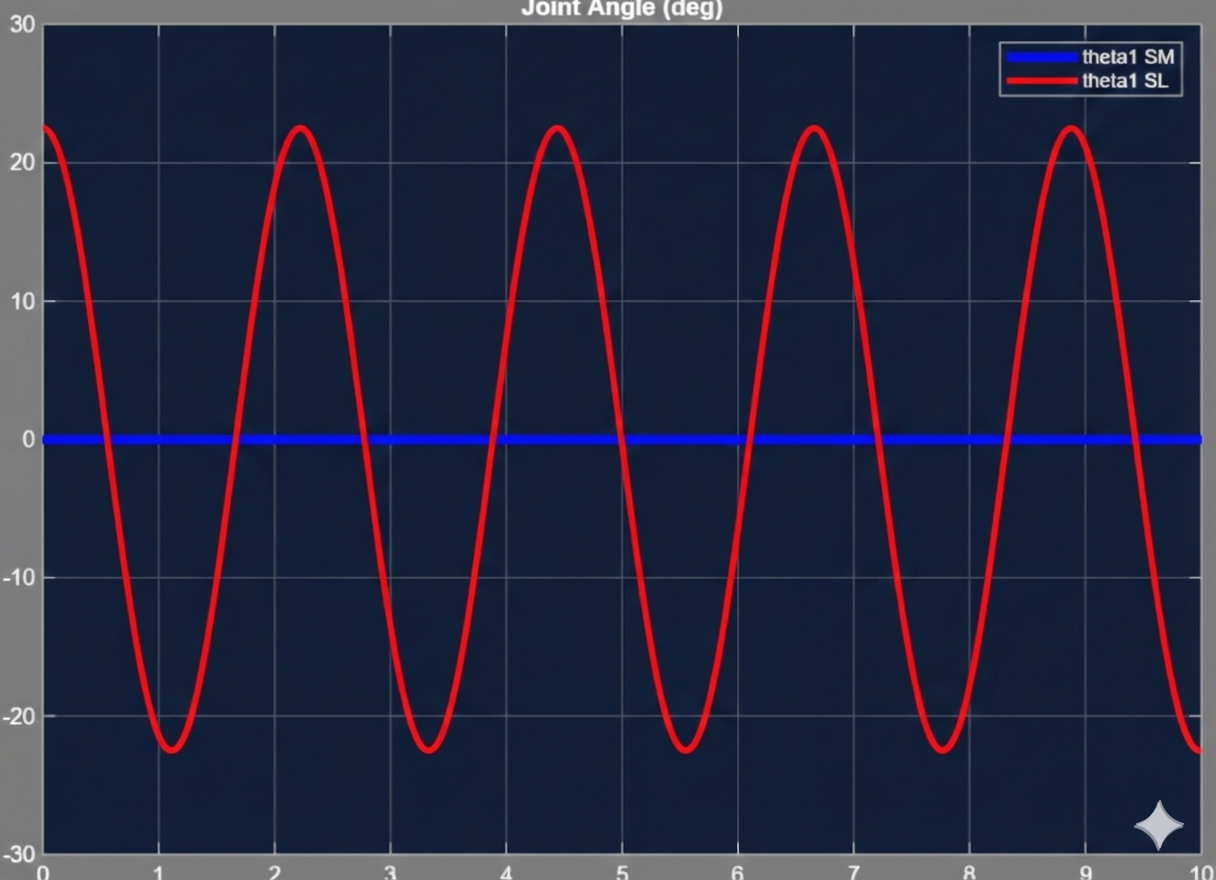The height and width of the screenshot is (880, 1216).
Task: Click the x-axis tick label 2
Action: click(274, 871)
